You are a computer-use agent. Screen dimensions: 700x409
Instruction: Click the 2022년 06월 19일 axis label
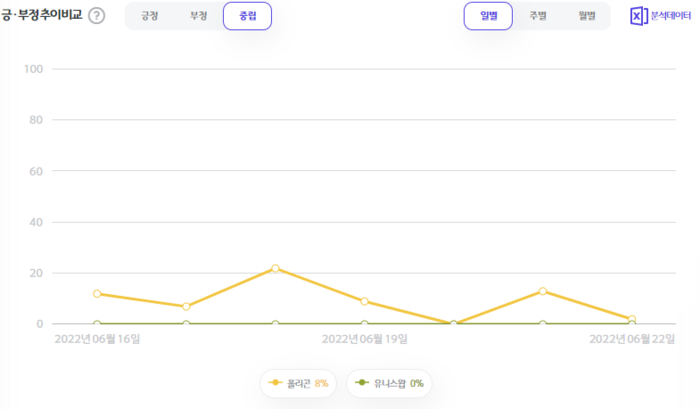tap(364, 339)
